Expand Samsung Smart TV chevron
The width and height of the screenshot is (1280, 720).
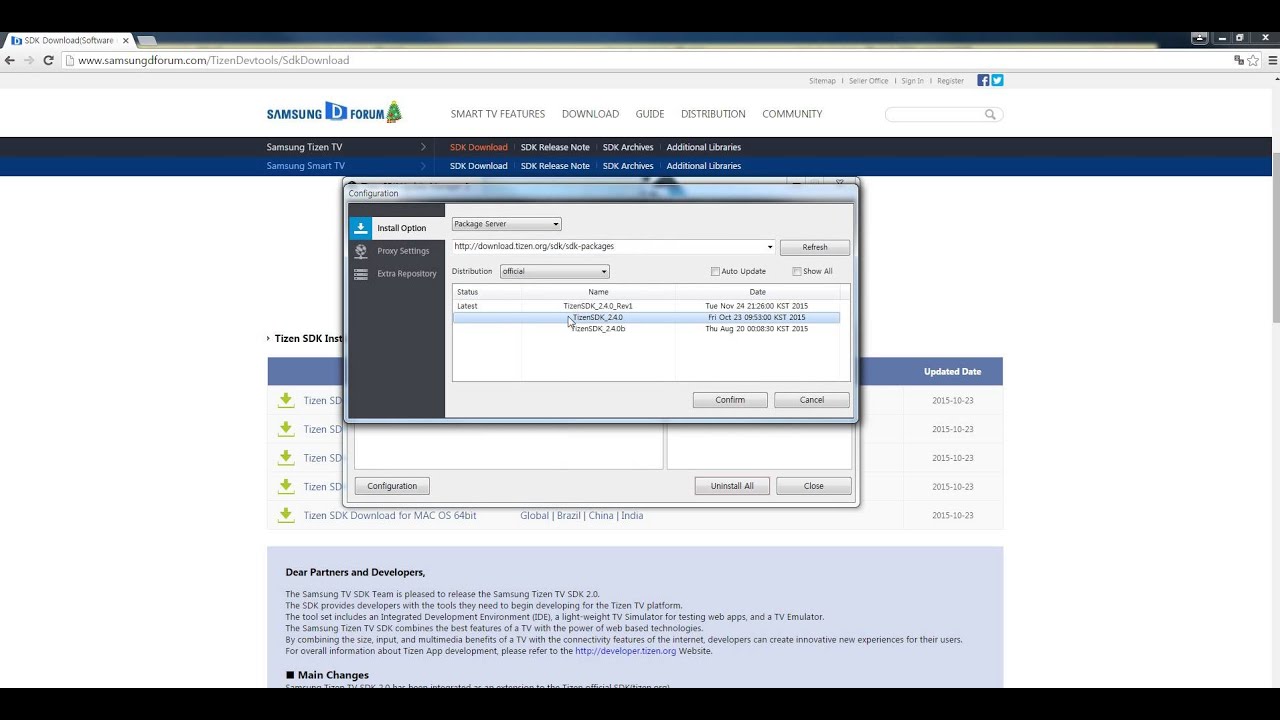(423, 166)
